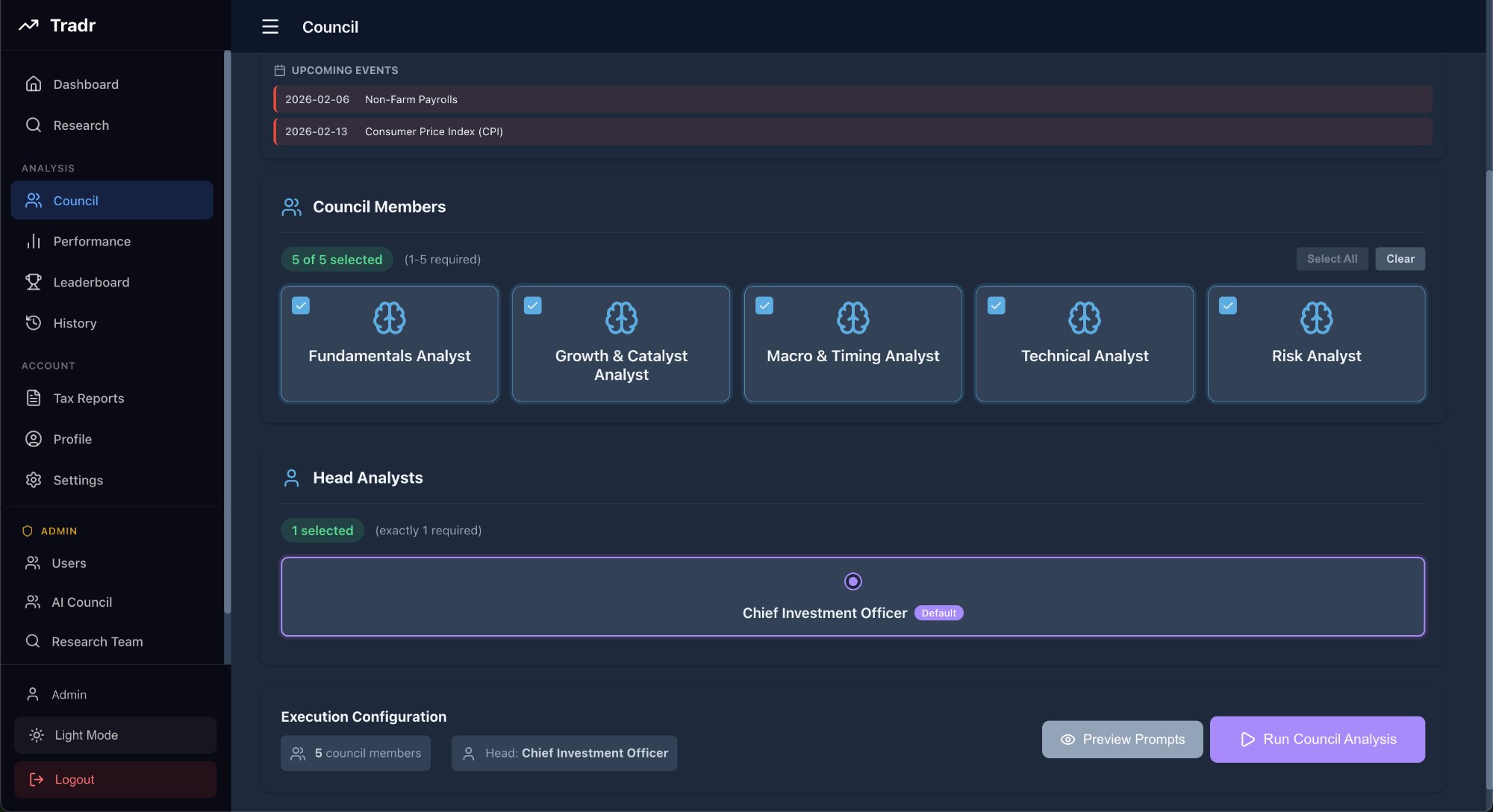Select Chief Investment Officer radio button
1493x812 pixels.
tap(853, 581)
